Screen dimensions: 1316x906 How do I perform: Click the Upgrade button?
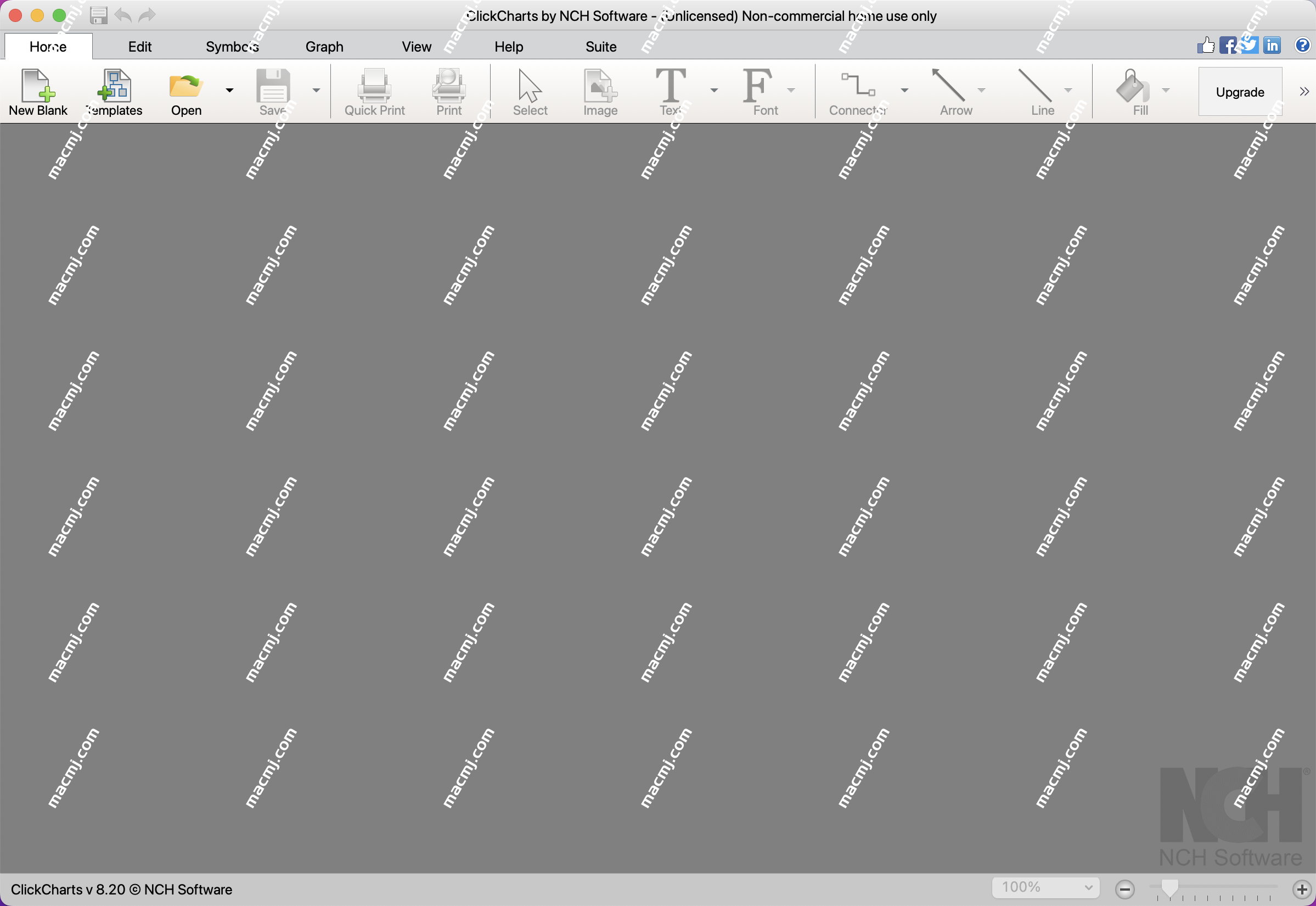coord(1240,91)
